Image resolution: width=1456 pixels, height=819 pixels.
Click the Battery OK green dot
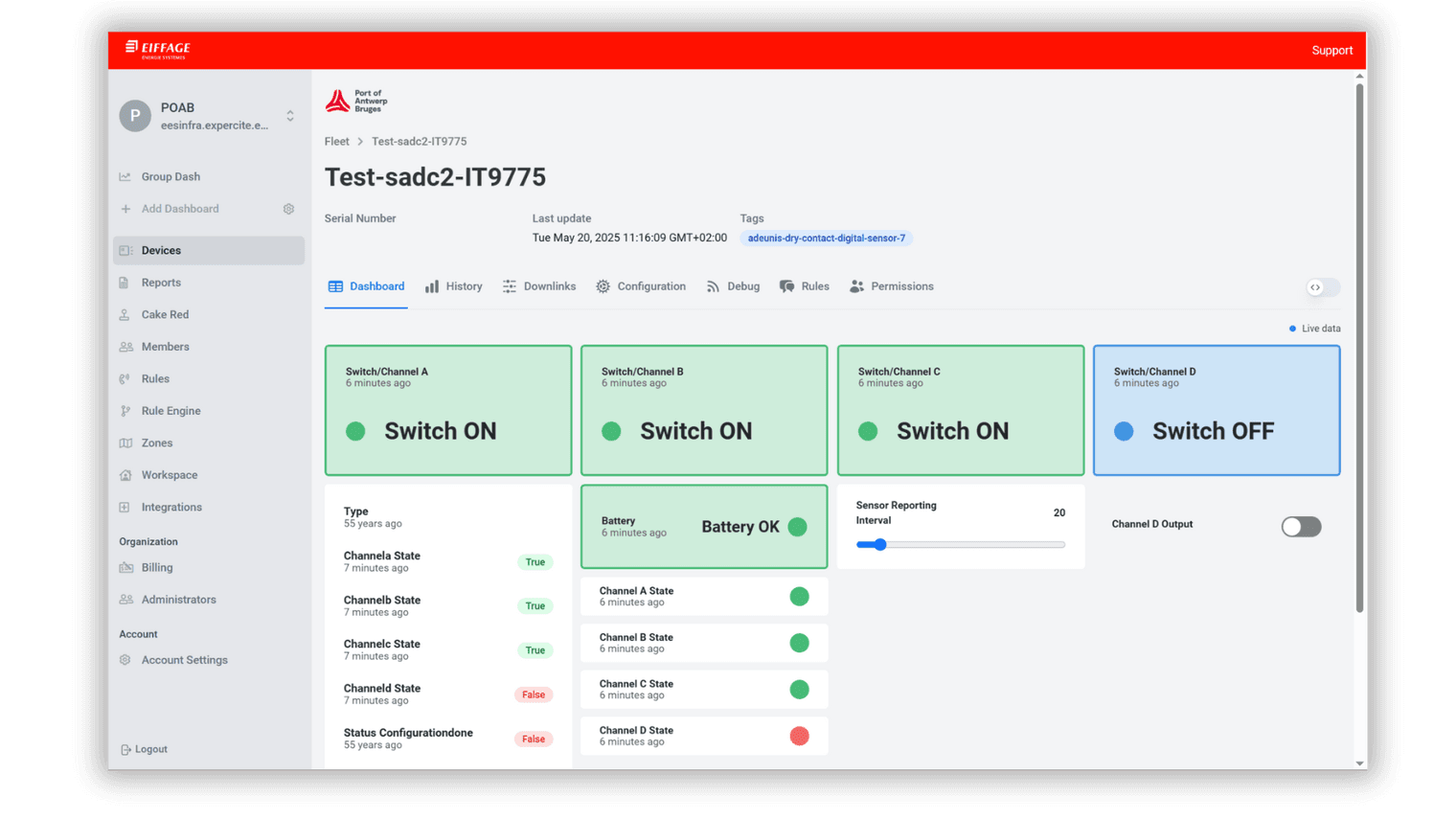[x=797, y=527]
